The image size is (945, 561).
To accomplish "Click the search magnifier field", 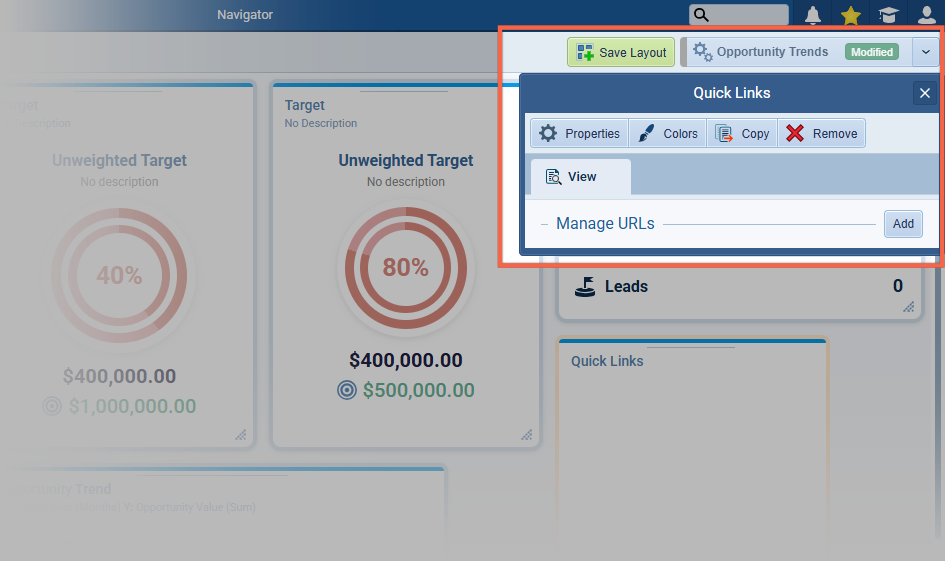I will point(737,15).
